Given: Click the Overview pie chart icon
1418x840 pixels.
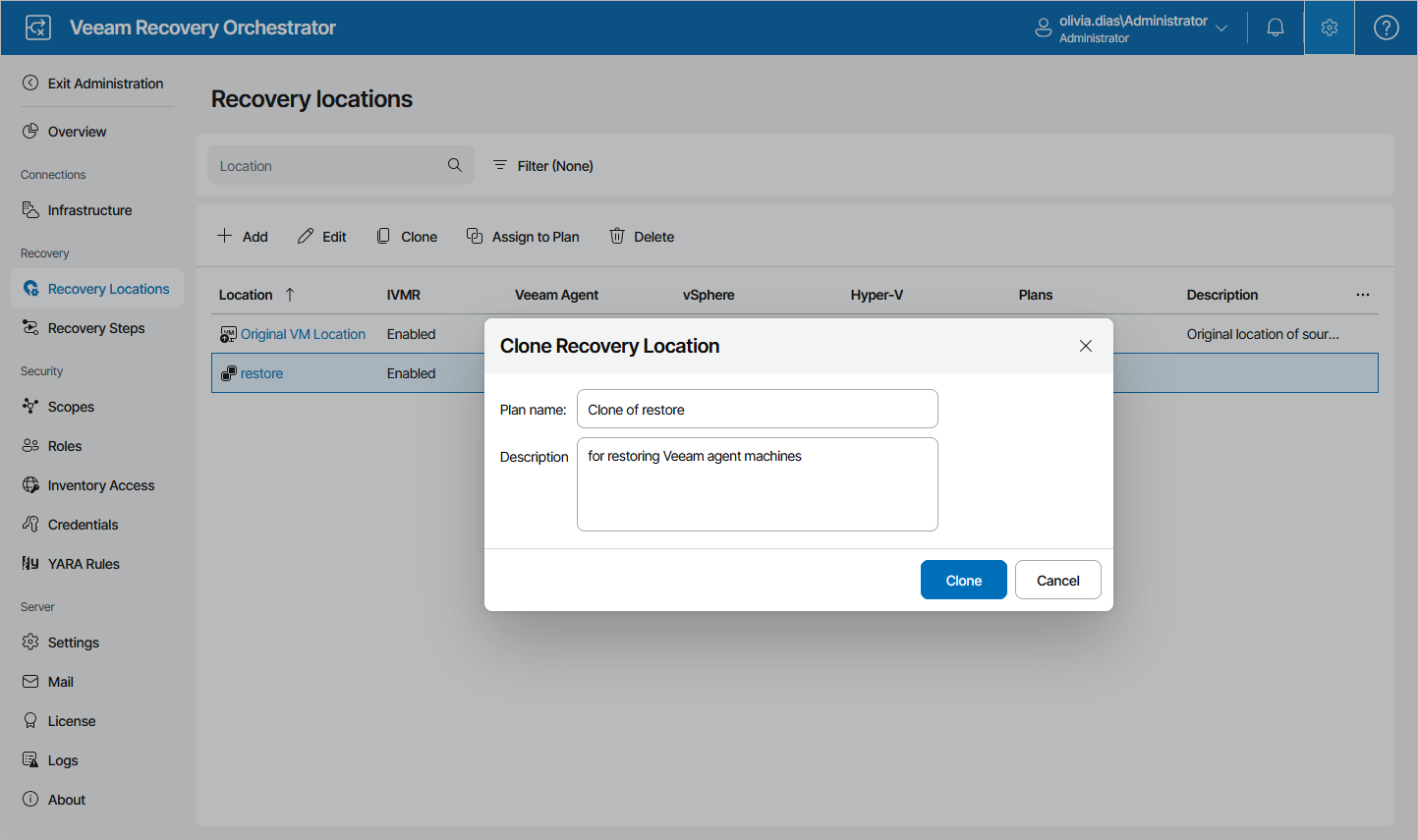Looking at the screenshot, I should click(30, 131).
